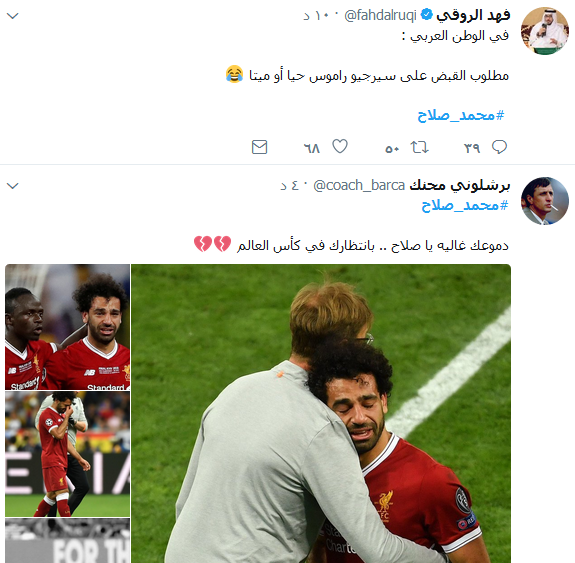Open the @coach_barca handle link
Viewport: 575px width, 563px height.
359,186
